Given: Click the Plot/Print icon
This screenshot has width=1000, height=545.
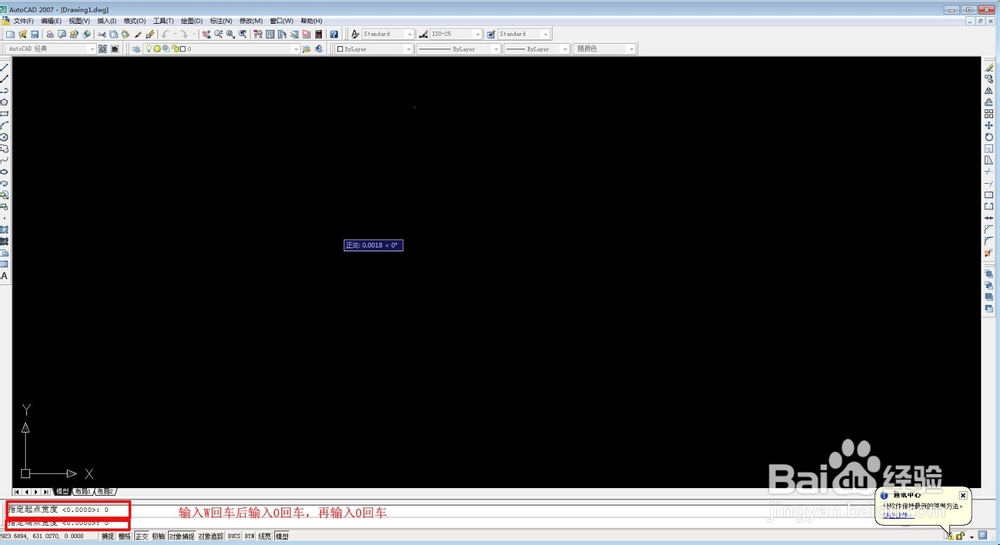Looking at the screenshot, I should pos(50,34).
